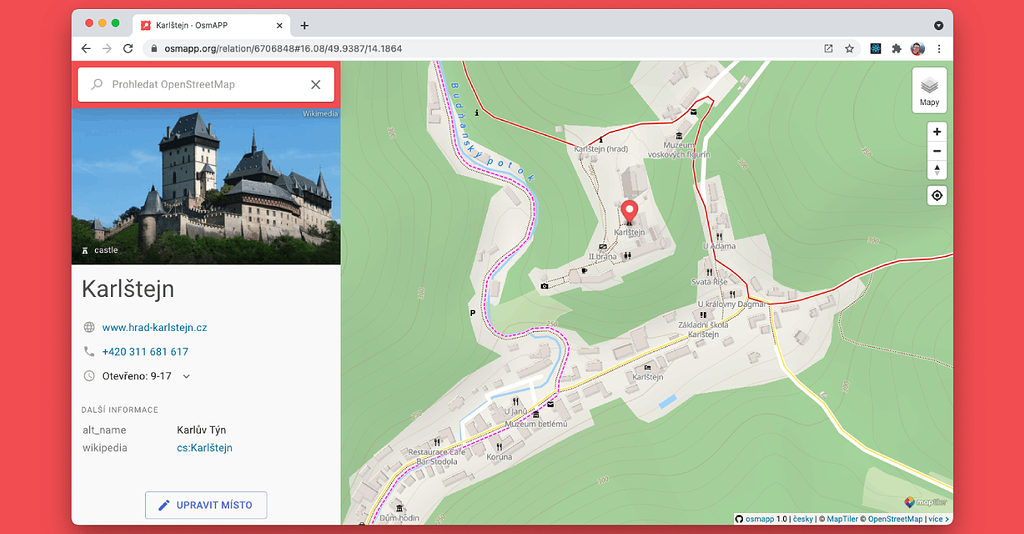Viewport: 1024px width, 534px height.
Task: Call the phone number +420 311 681 617
Action: coord(145,352)
